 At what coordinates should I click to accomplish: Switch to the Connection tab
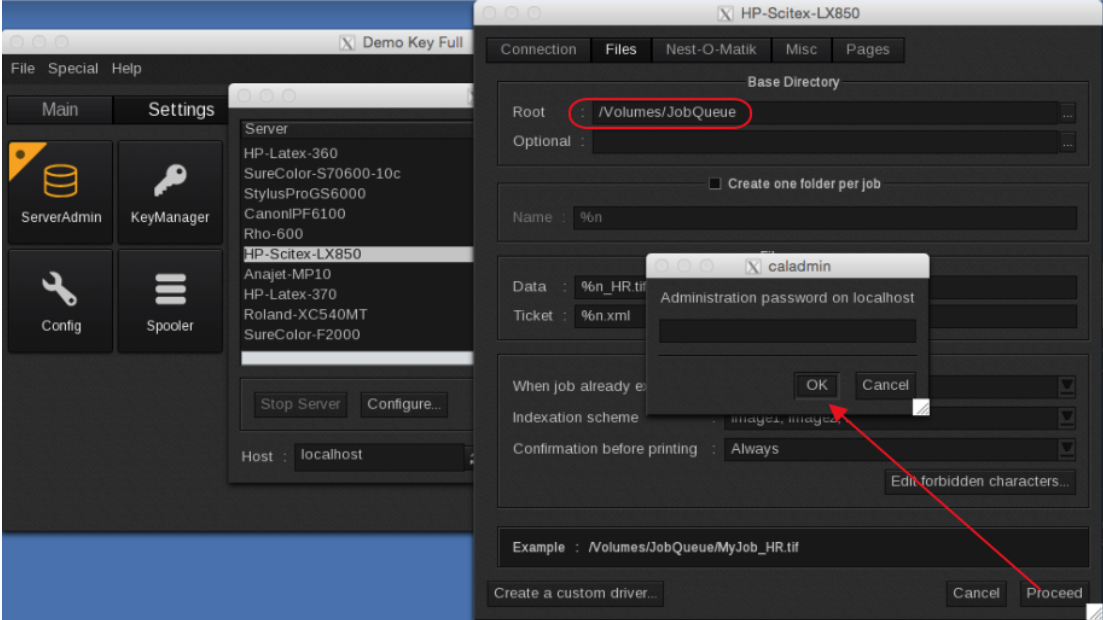pos(538,50)
